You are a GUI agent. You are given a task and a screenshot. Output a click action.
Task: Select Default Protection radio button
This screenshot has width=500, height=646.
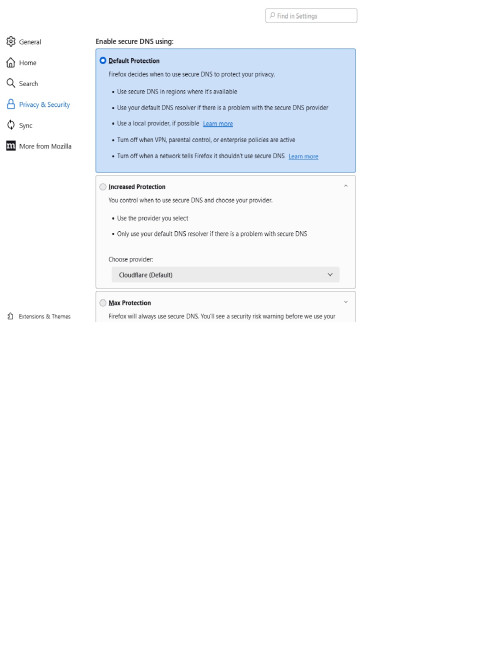tap(103, 61)
